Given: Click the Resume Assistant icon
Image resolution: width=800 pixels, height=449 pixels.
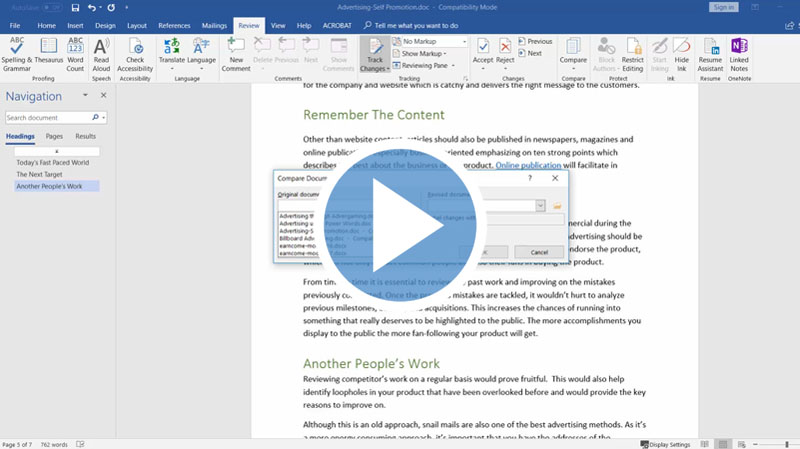Looking at the screenshot, I should pyautogui.click(x=710, y=54).
